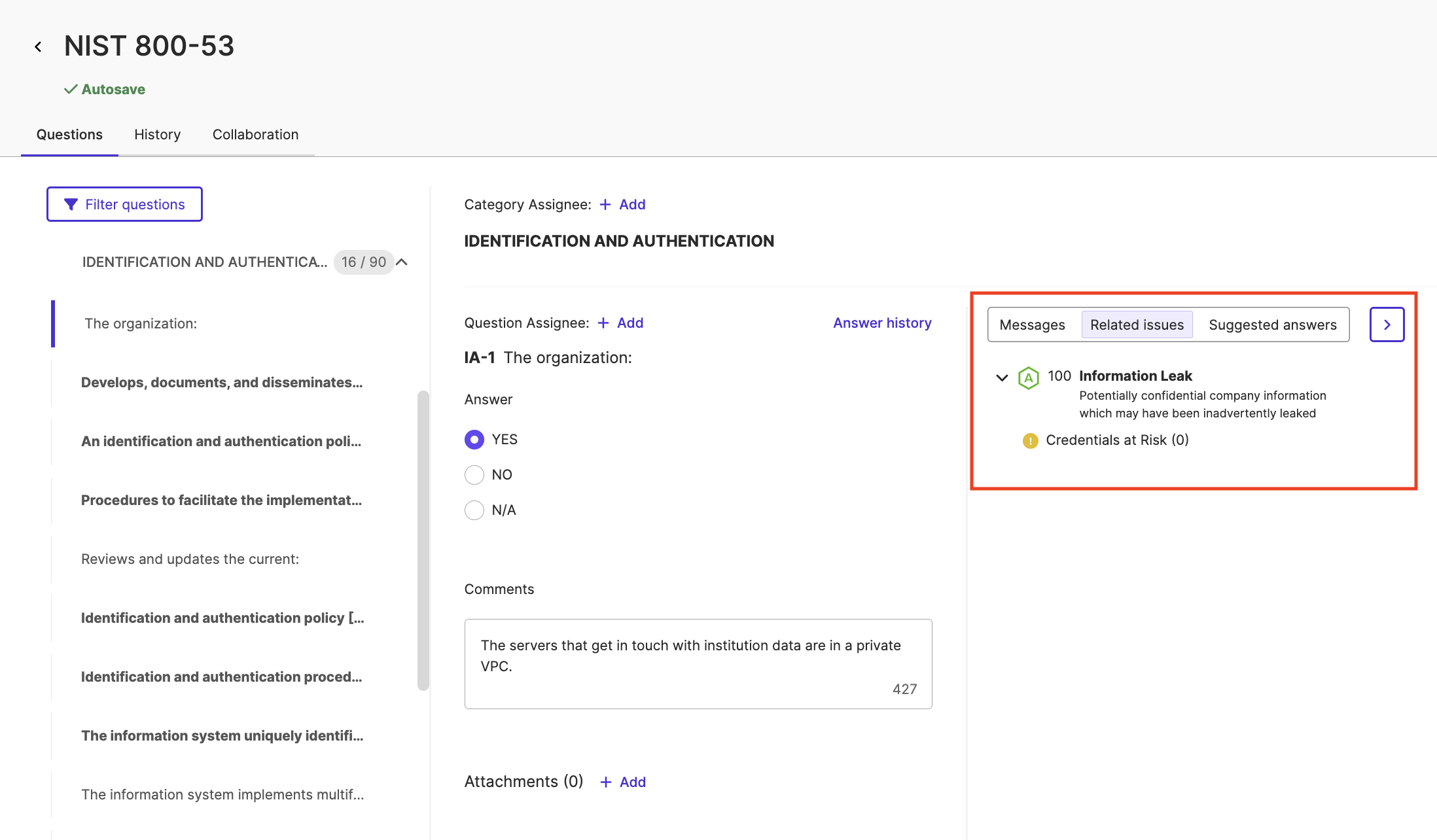This screenshot has height=840, width=1437.
Task: Click the IA-1 question identifier
Action: (480, 358)
